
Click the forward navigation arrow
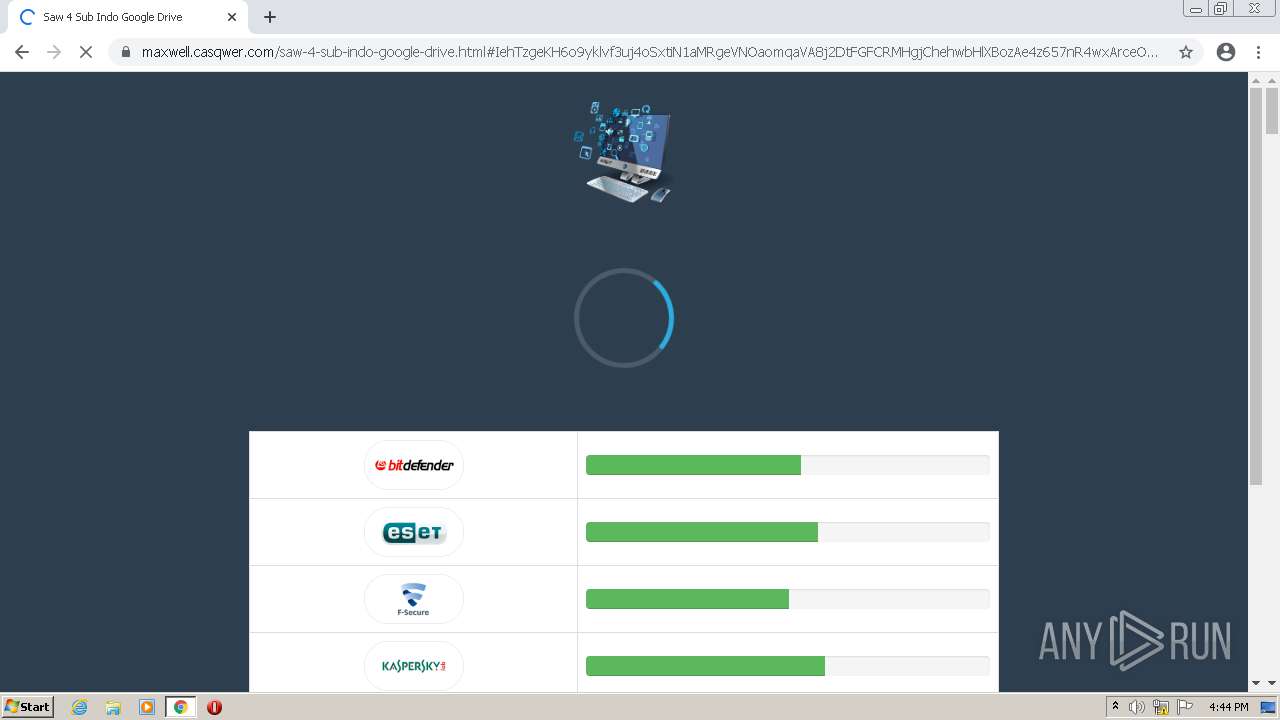tap(54, 52)
